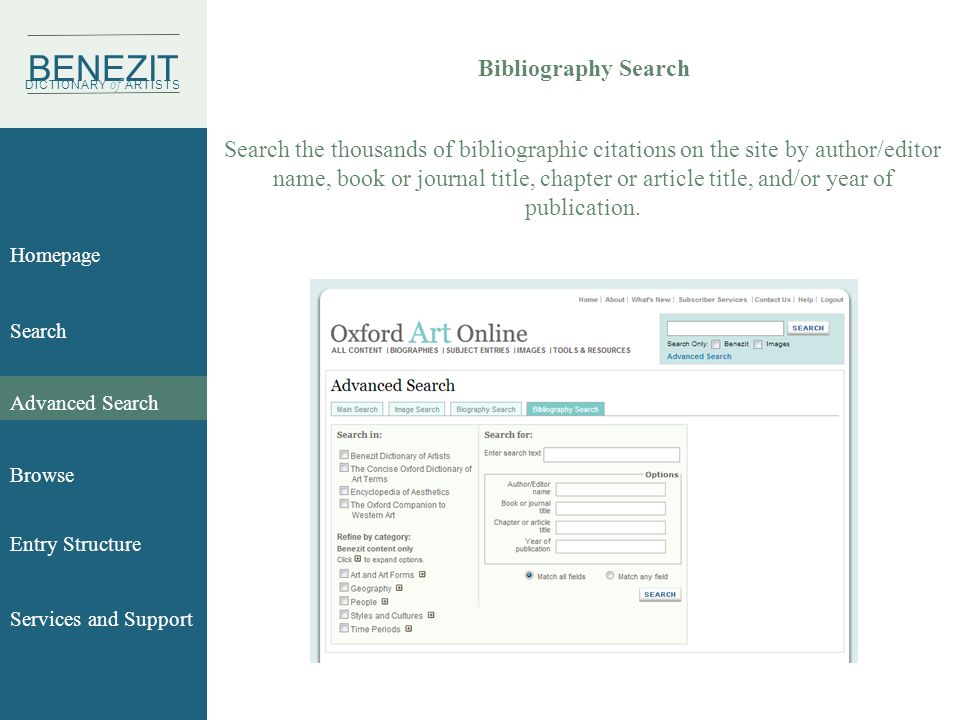
Task: Tick the Search Only Benezit checkbox
Action: [716, 344]
